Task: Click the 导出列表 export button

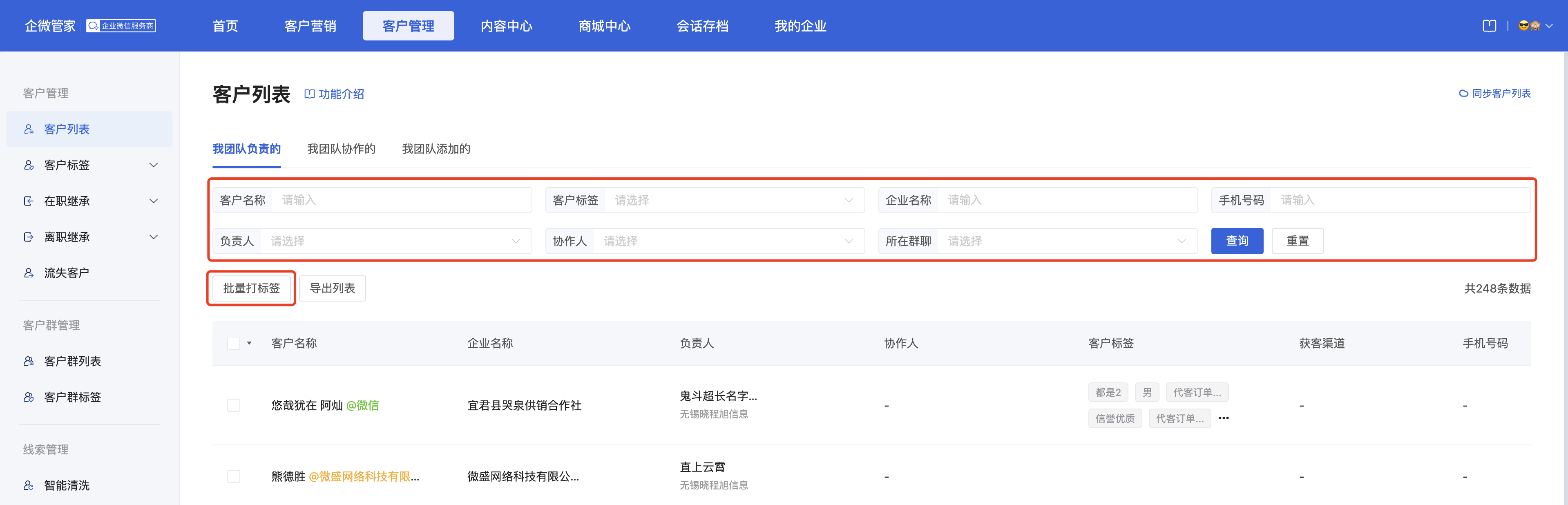Action: pyautogui.click(x=332, y=288)
